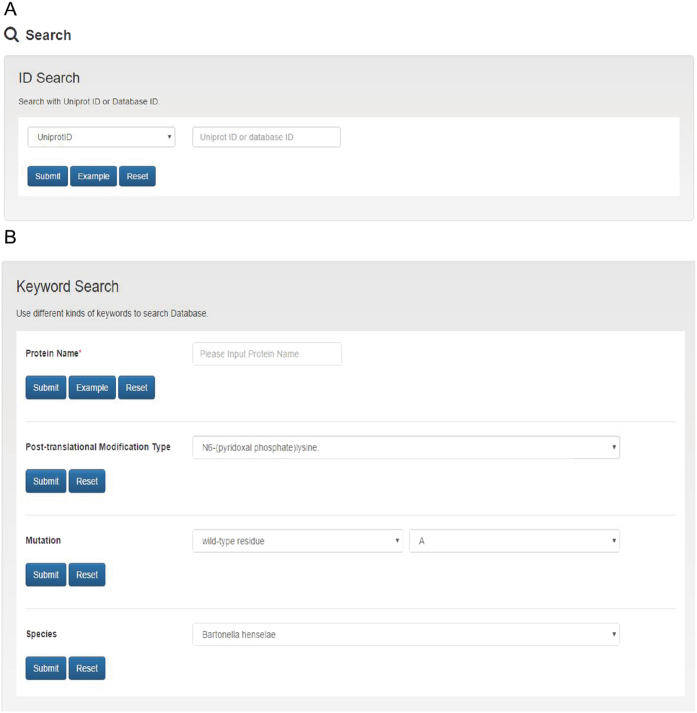This screenshot has height=713, width=697.
Task: Open the wild-type residue dropdown
Action: (x=298, y=541)
